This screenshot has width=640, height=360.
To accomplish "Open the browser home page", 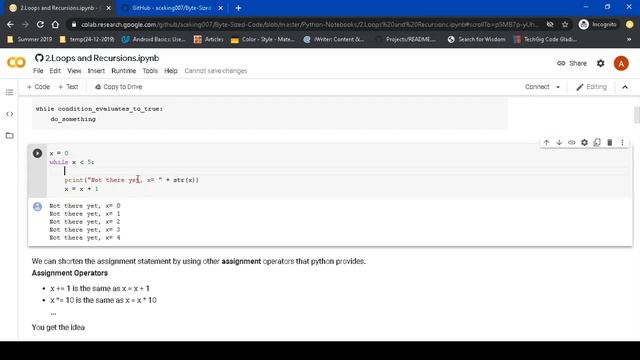I will pyautogui.click(x=55, y=24).
